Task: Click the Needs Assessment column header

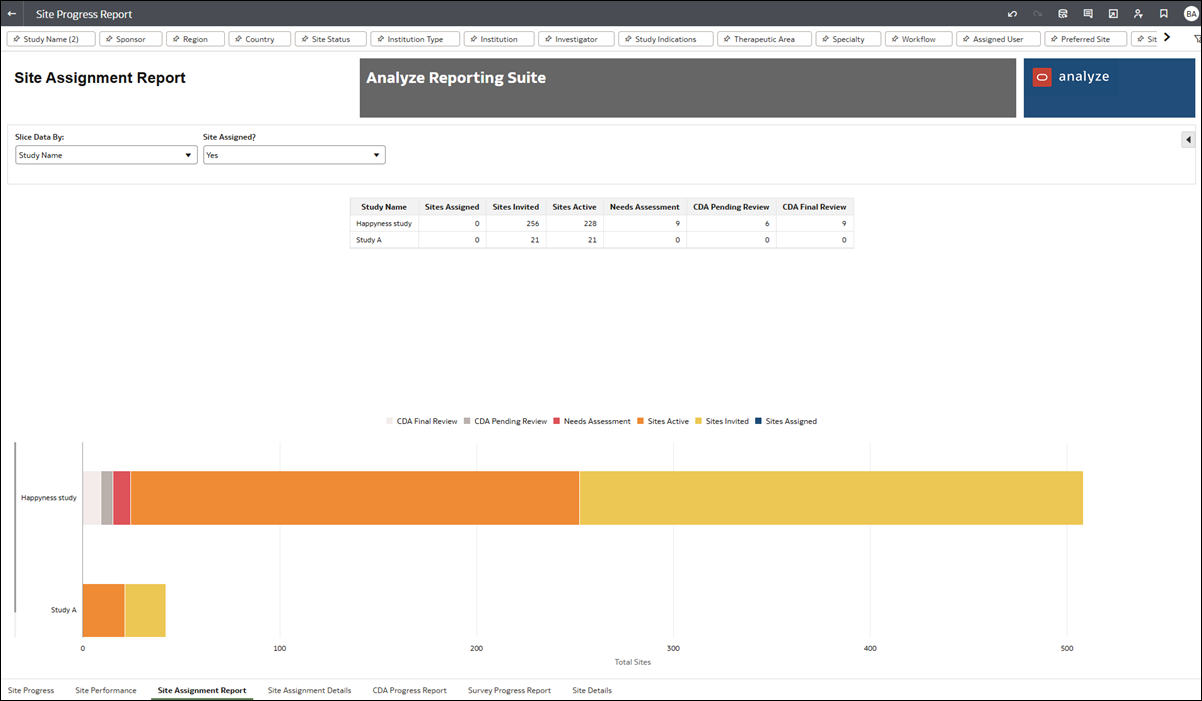Action: (645, 207)
